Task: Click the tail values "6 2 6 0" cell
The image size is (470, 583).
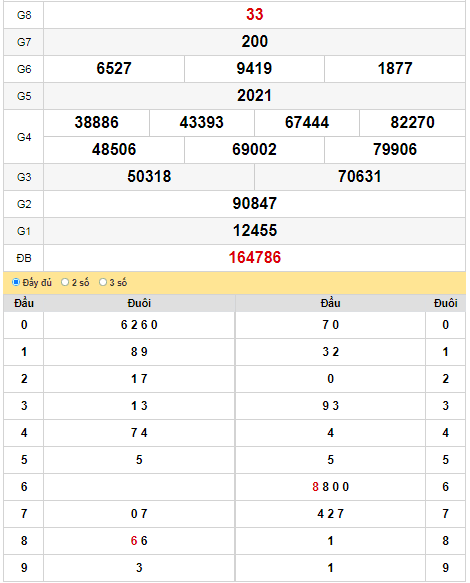Action: [139, 325]
